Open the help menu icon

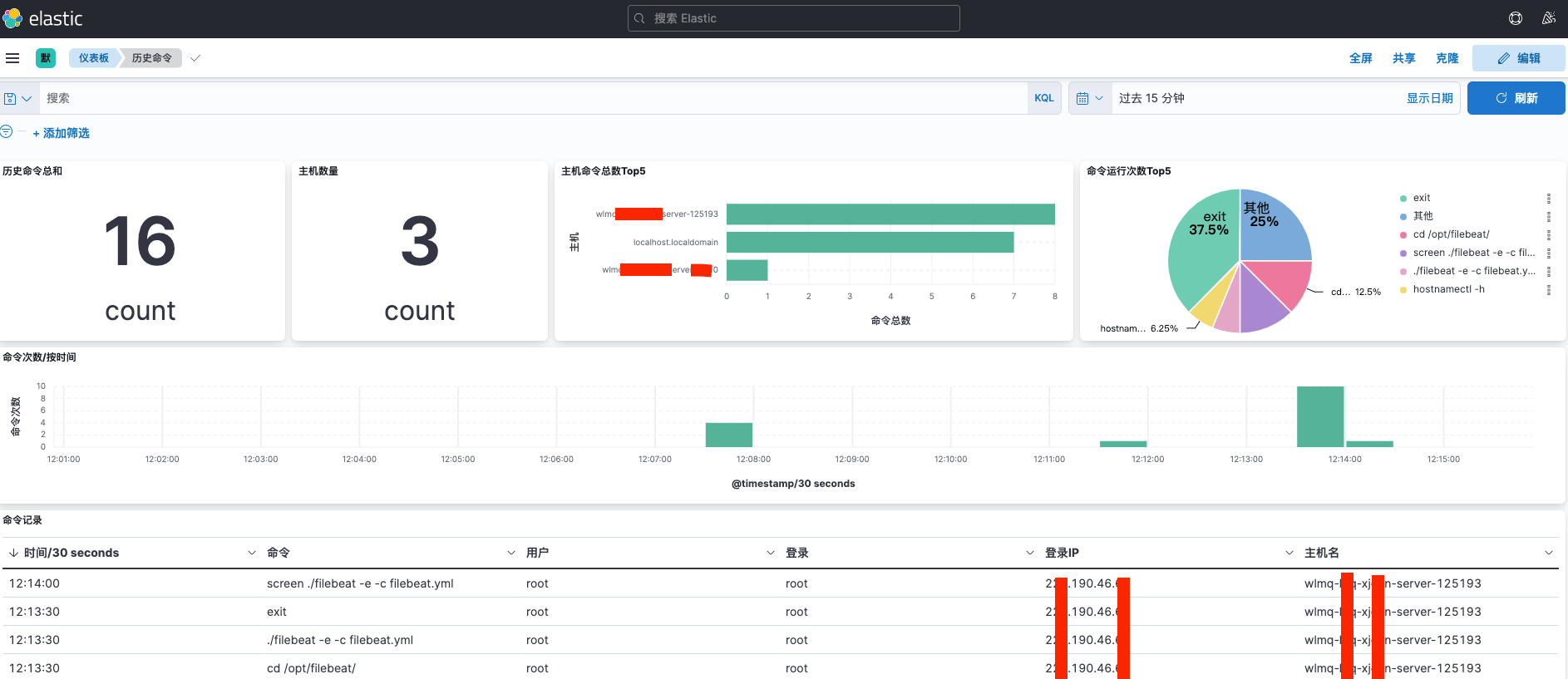(x=1516, y=18)
